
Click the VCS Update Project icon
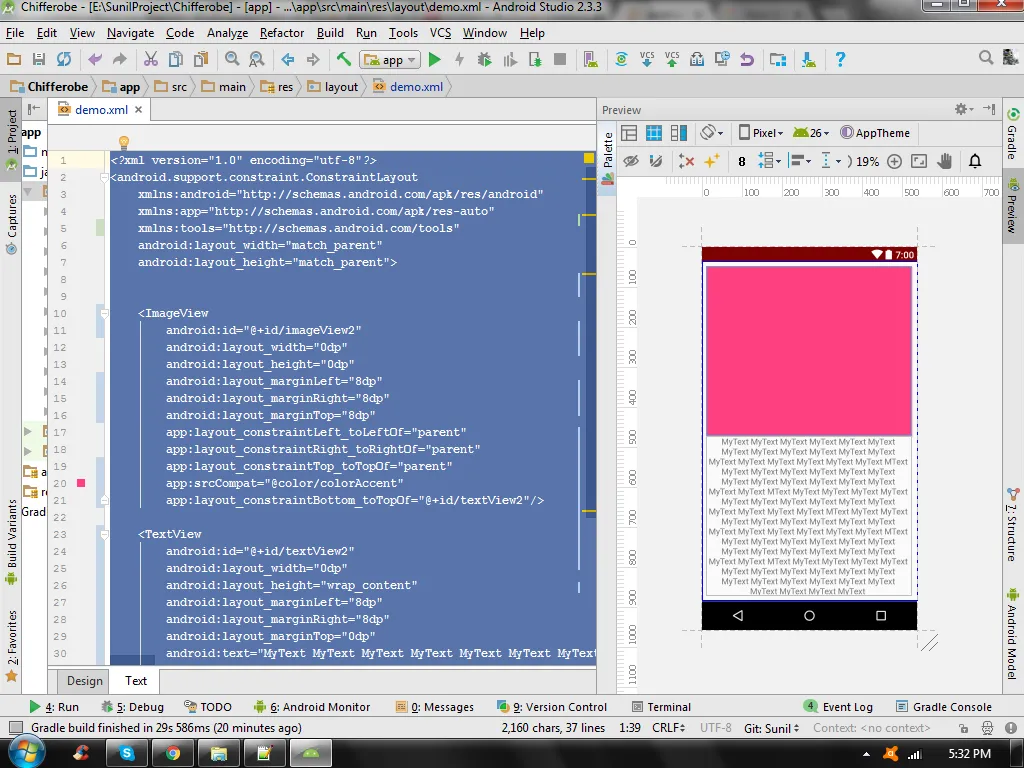tap(646, 60)
